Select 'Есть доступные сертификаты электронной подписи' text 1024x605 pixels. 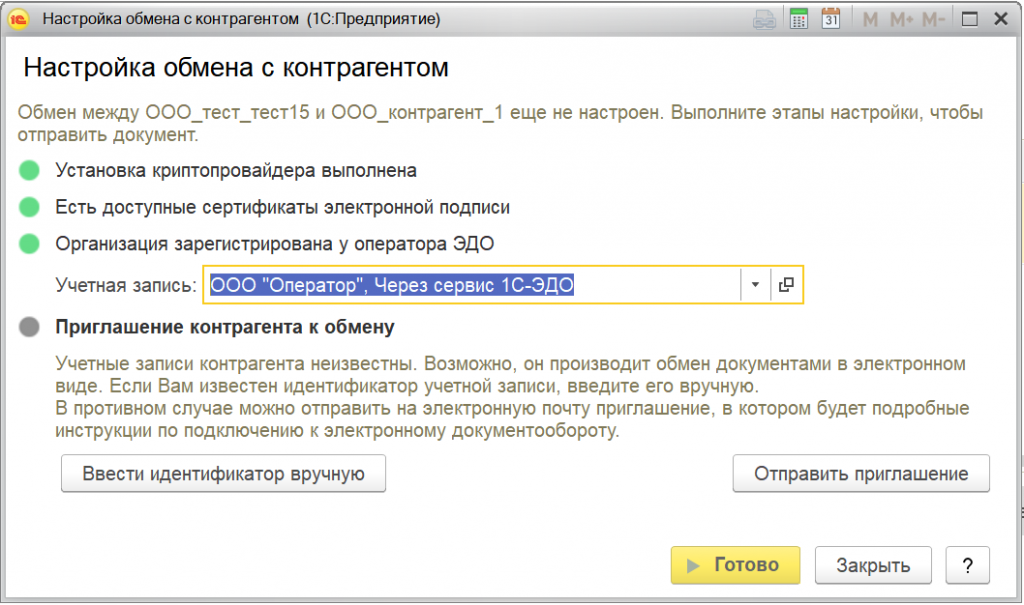tap(282, 207)
